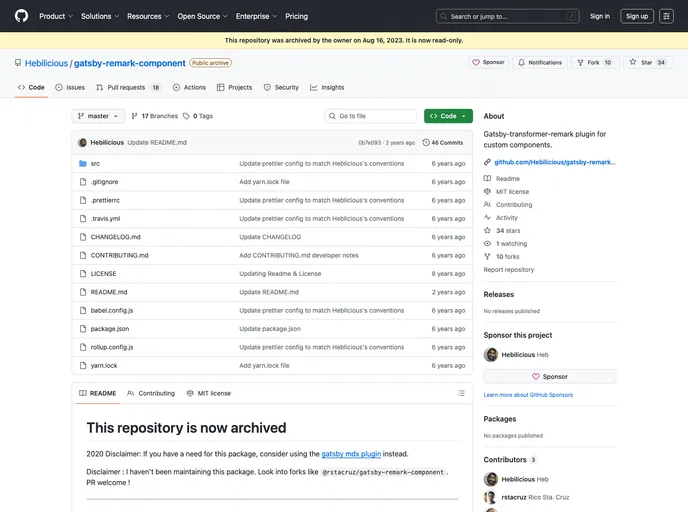
Task: Click the Sponsor button under Sponsor this project
Action: pos(550,377)
